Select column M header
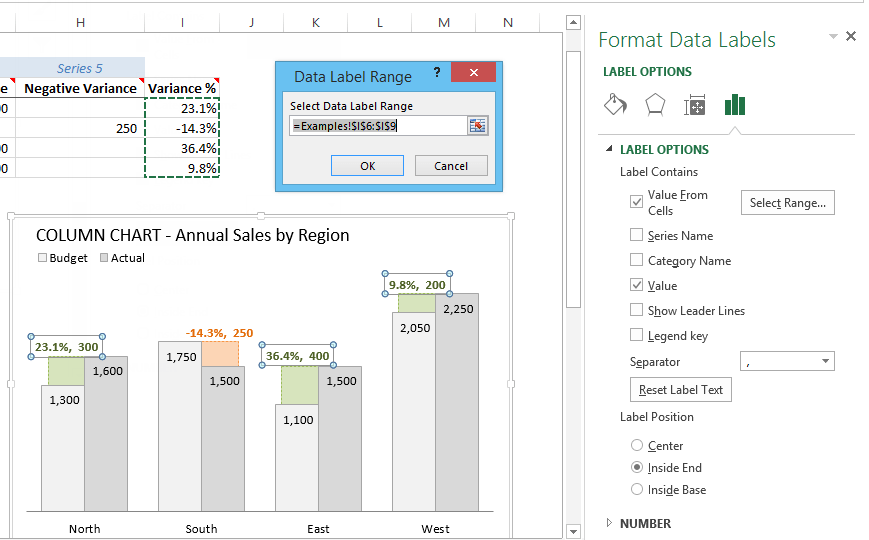The image size is (869, 540). 444,22
